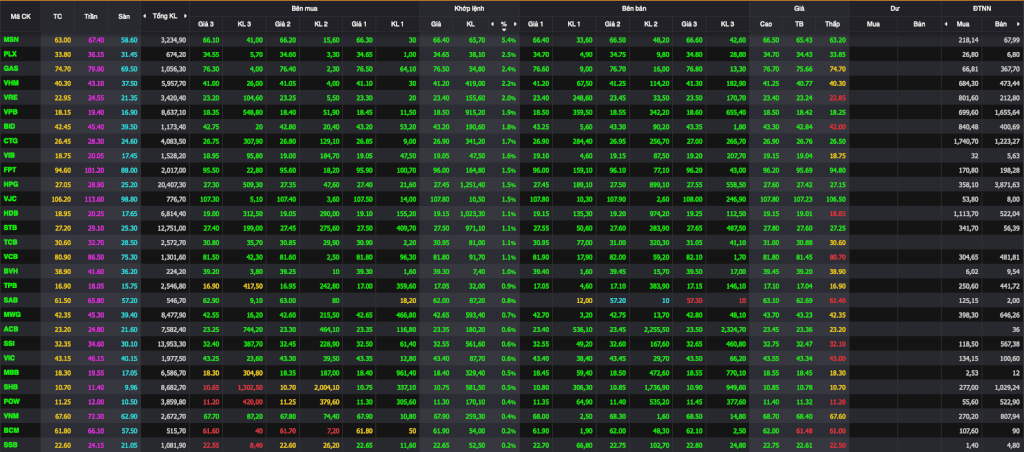Click the left arrow before ĐTNN Mua header
Viewport: 1024px width, 452px height.
click(946, 24)
